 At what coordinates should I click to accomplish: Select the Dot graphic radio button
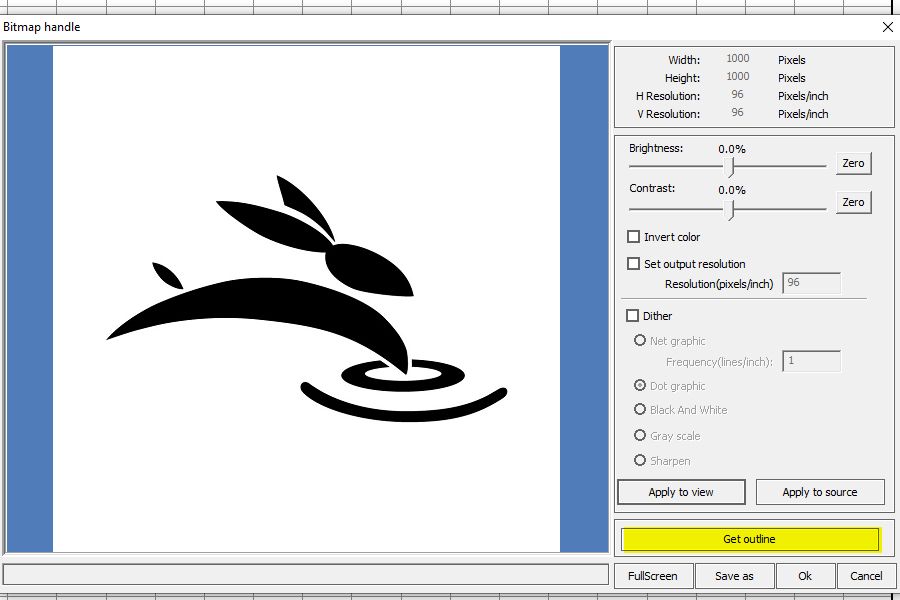(x=640, y=386)
